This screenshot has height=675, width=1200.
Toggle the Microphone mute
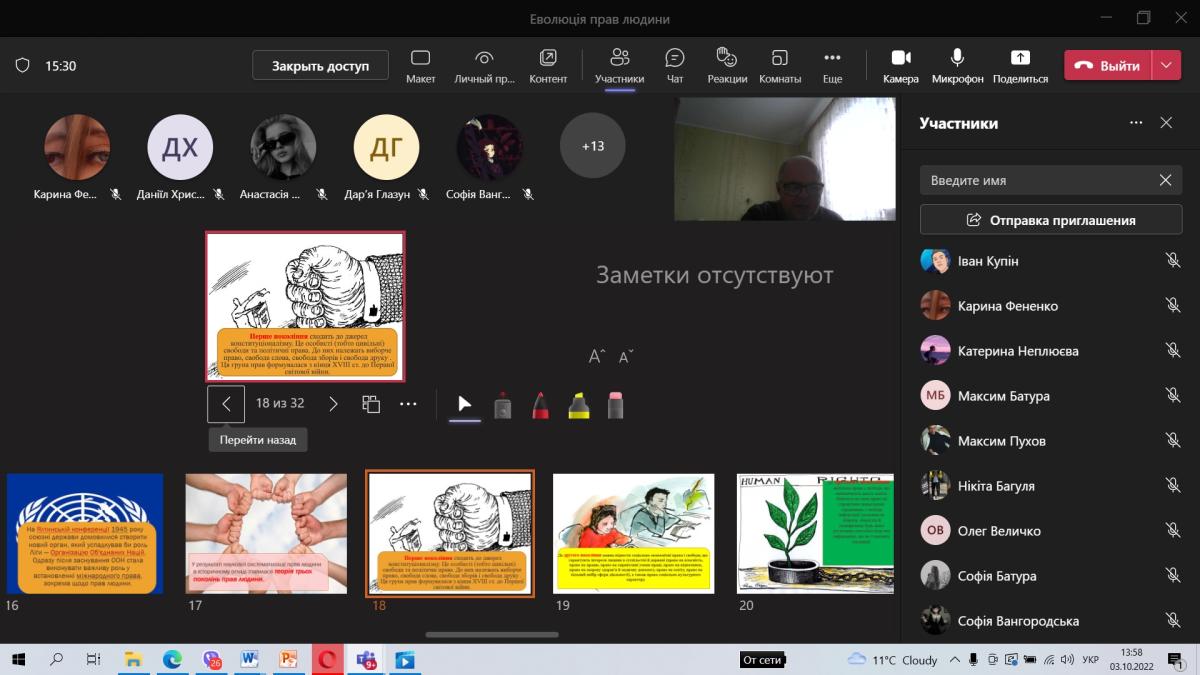(957, 66)
